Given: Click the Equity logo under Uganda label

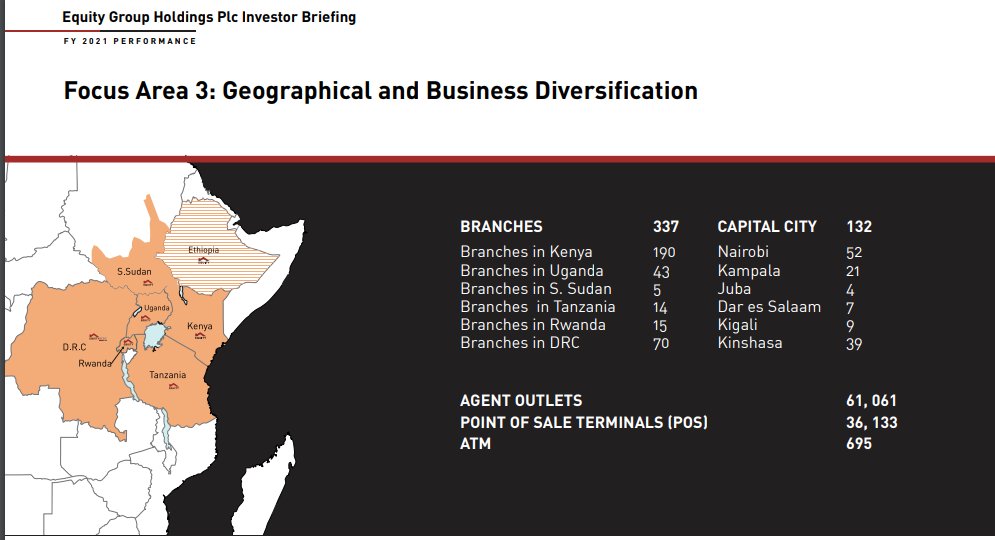Looking at the screenshot, I should [x=145, y=318].
